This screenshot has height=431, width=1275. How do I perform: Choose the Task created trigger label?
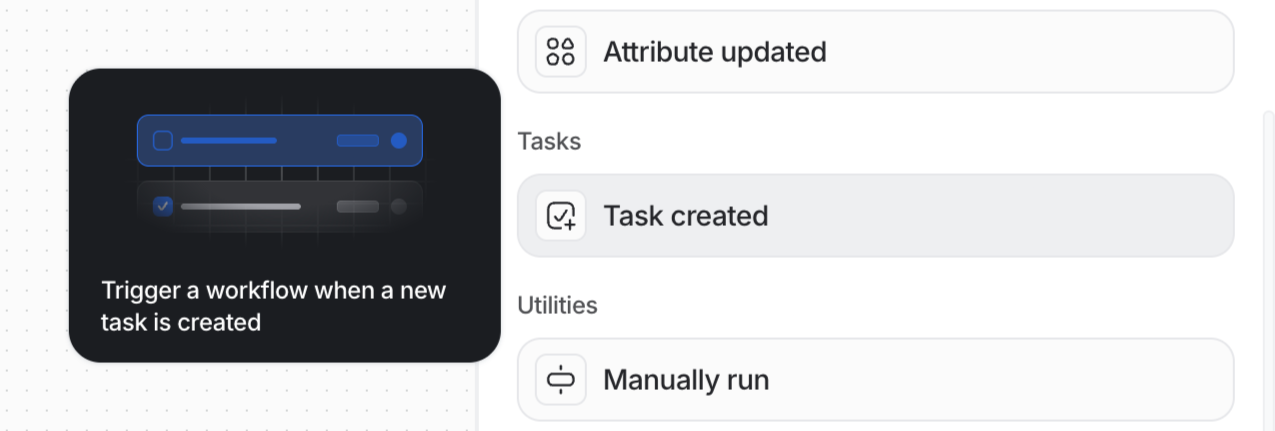685,216
